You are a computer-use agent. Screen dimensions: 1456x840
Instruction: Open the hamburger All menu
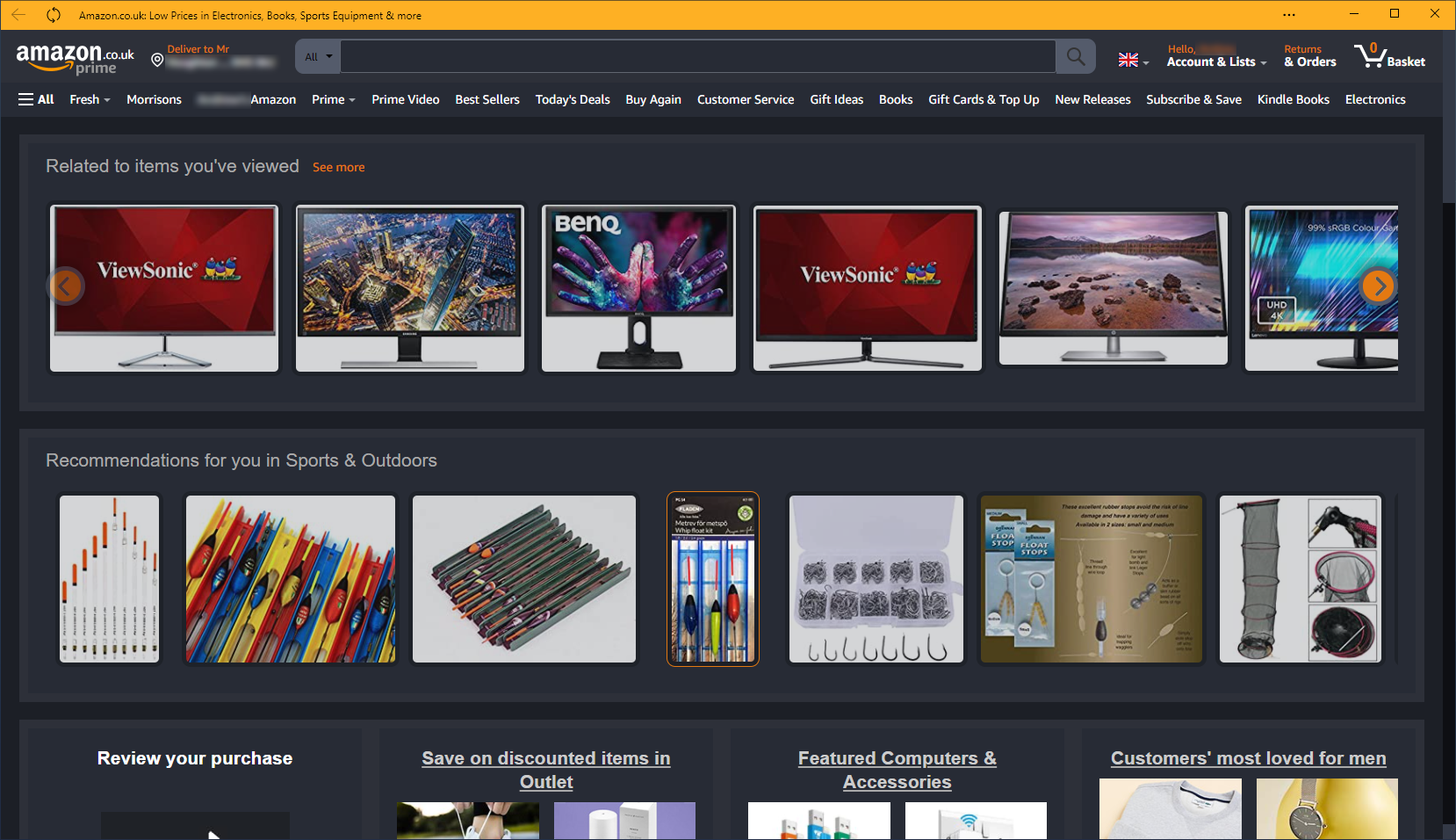[36, 99]
